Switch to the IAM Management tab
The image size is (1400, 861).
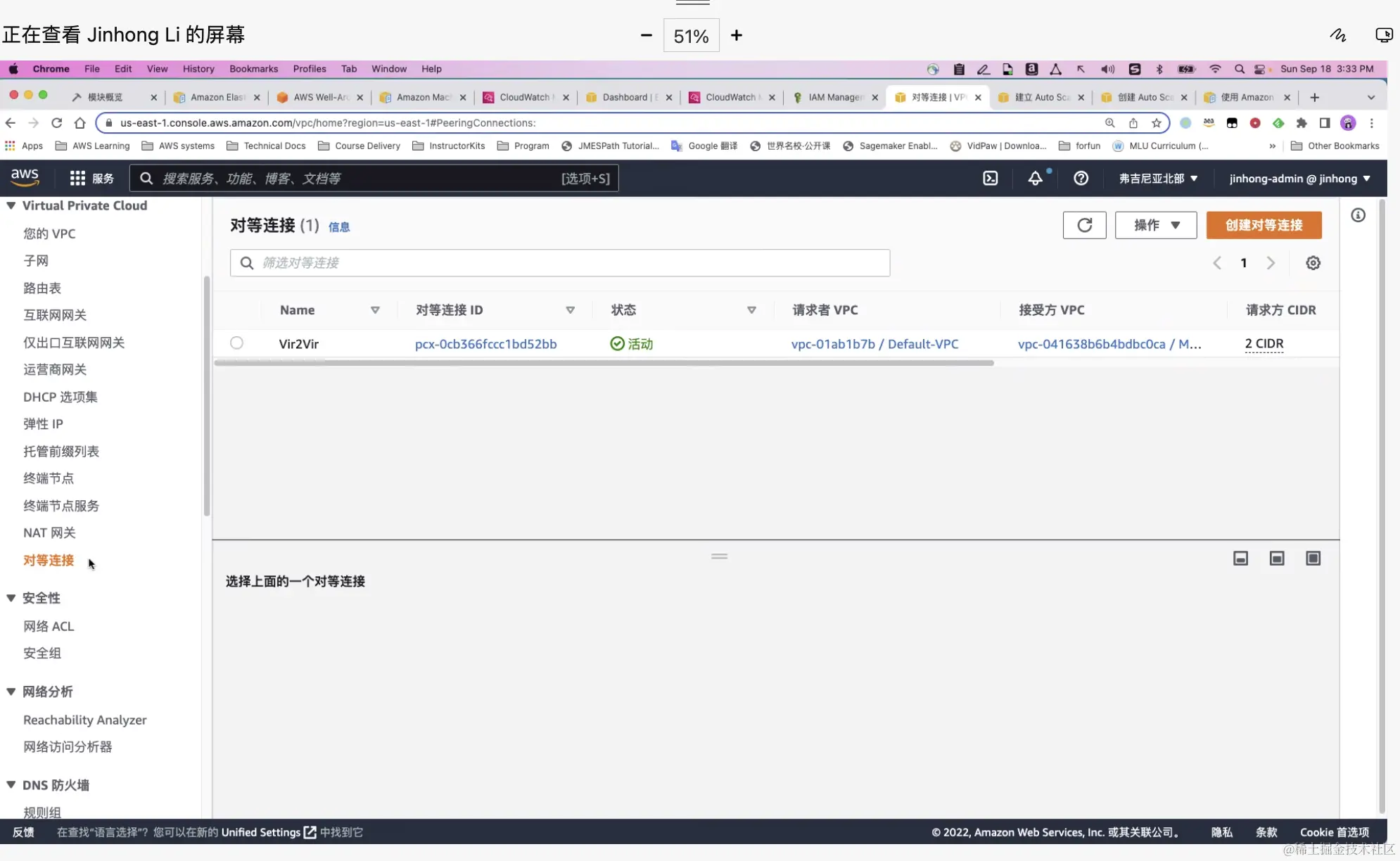[x=834, y=97]
